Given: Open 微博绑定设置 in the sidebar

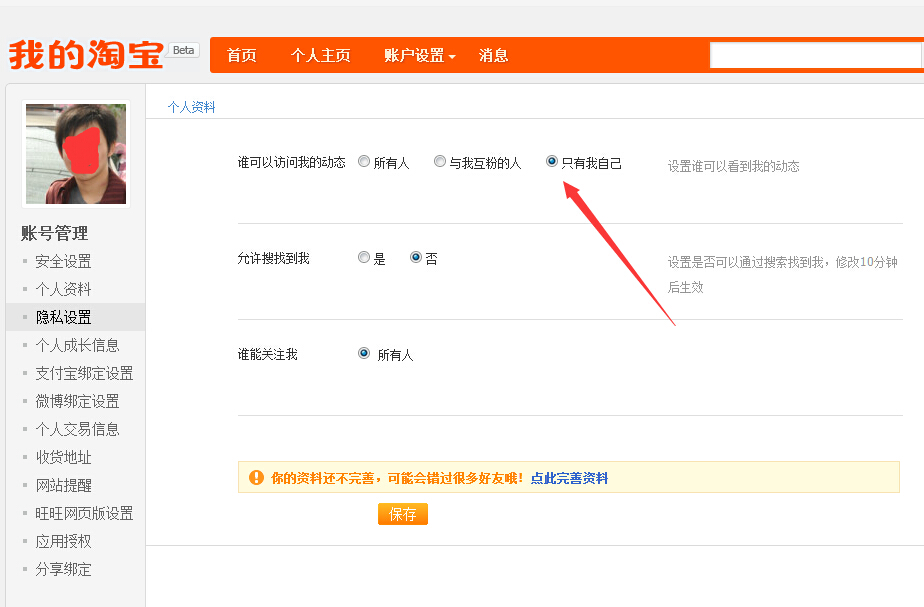Looking at the screenshot, I should click(x=77, y=402).
